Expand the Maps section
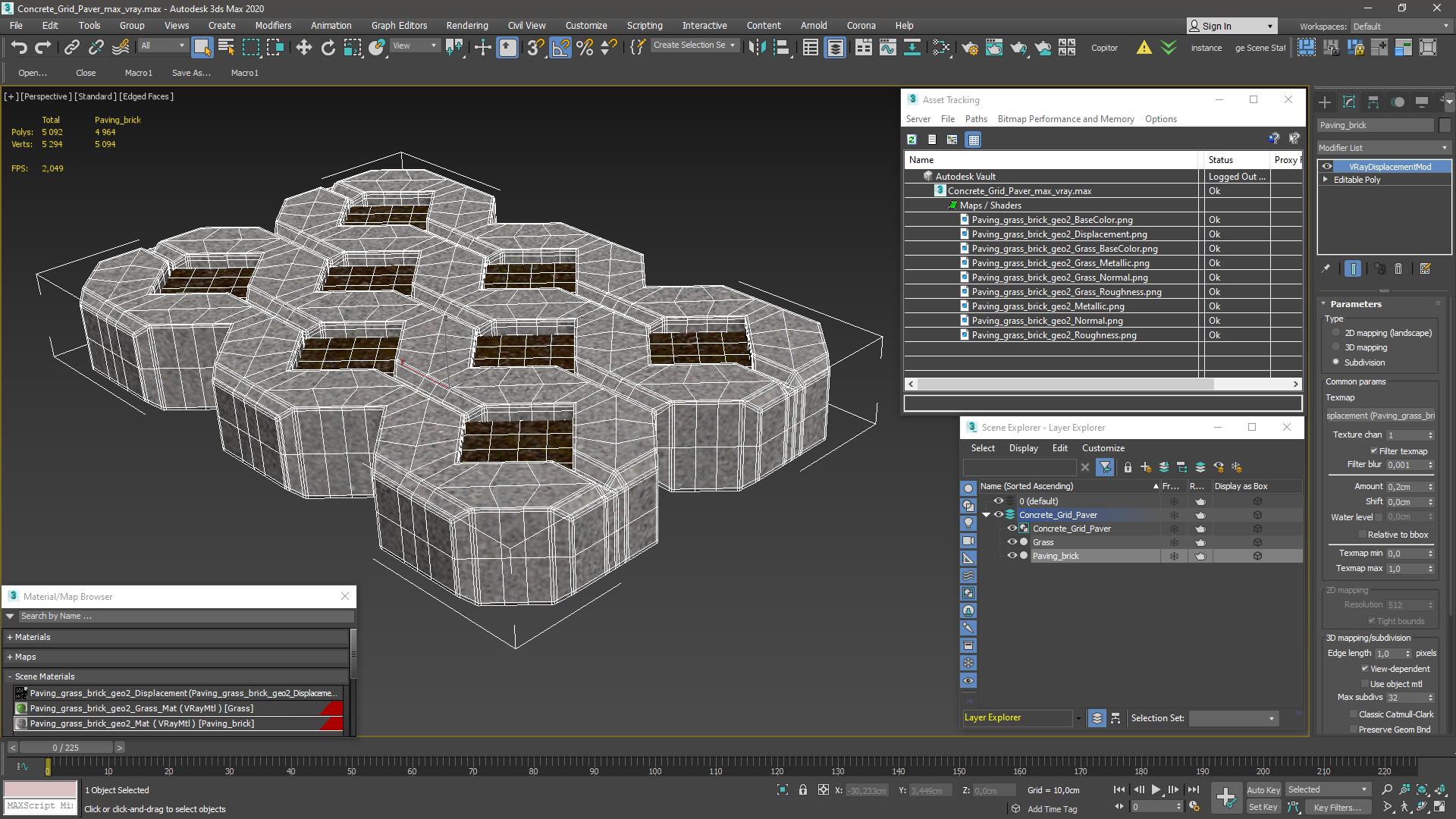This screenshot has height=819, width=1456. click(11, 656)
